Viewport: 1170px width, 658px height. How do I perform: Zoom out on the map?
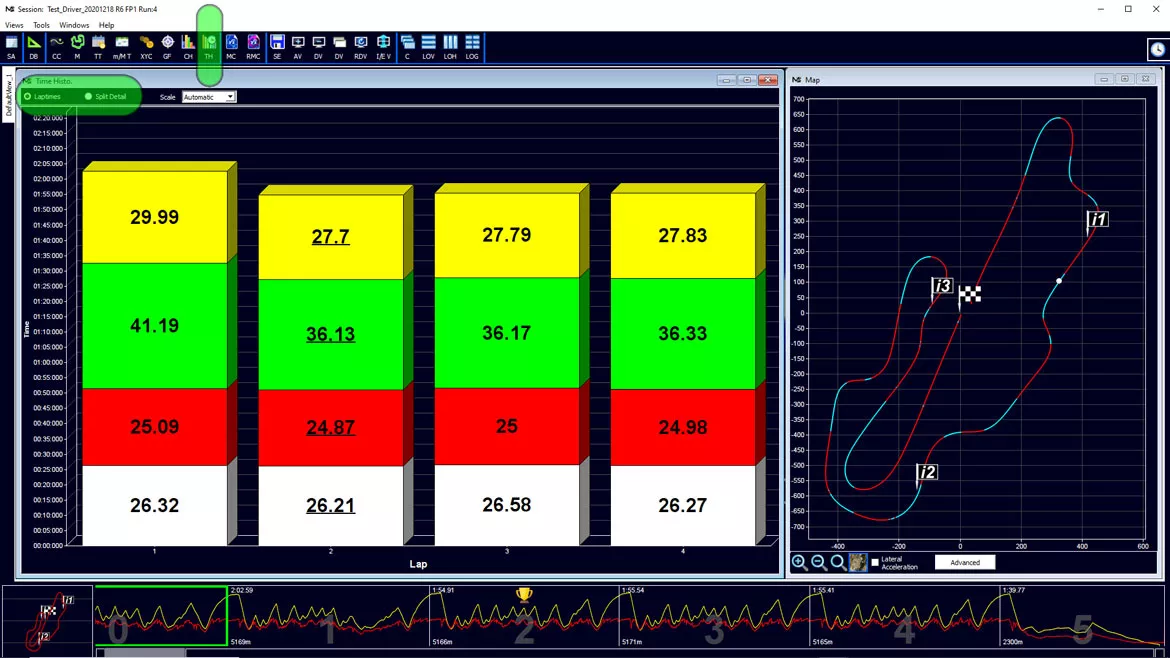click(819, 563)
